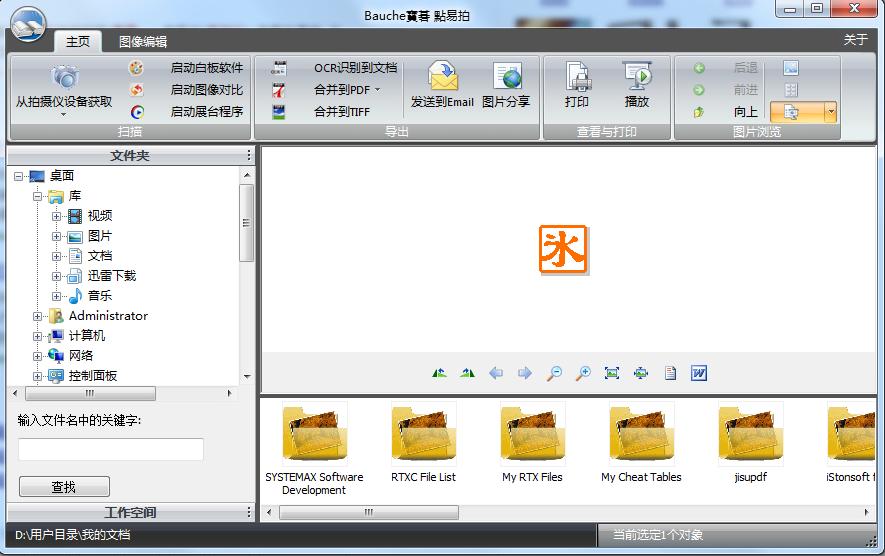Launch whiteboard software via 启动白板软件
885x556 pixels.
point(206,68)
